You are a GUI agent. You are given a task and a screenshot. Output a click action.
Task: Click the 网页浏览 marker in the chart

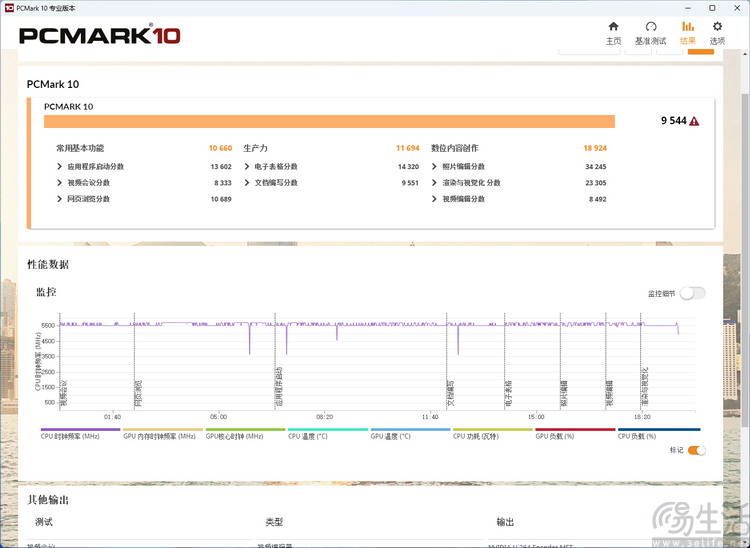[139, 394]
